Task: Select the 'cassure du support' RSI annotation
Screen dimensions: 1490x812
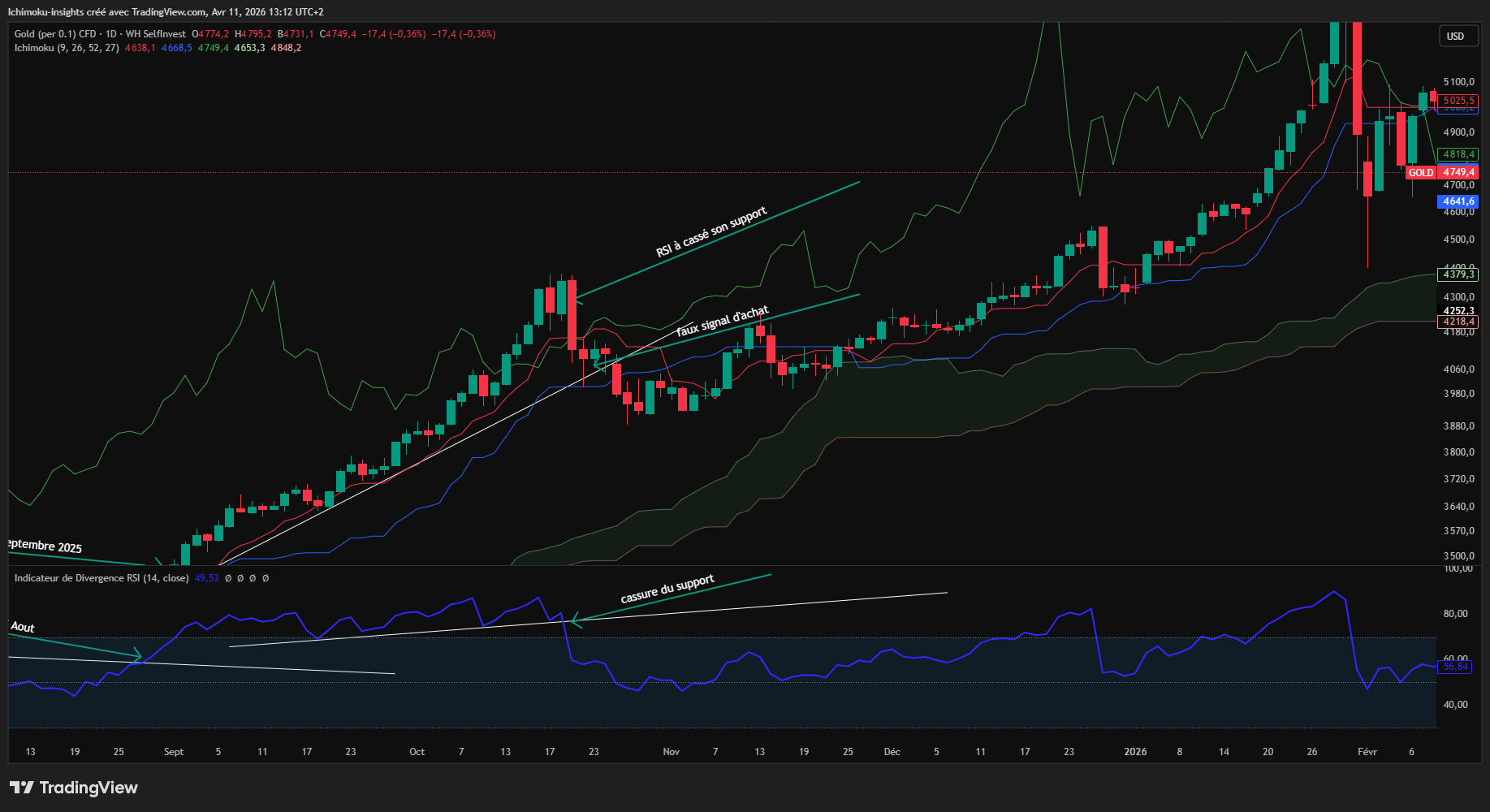Action: [667, 589]
